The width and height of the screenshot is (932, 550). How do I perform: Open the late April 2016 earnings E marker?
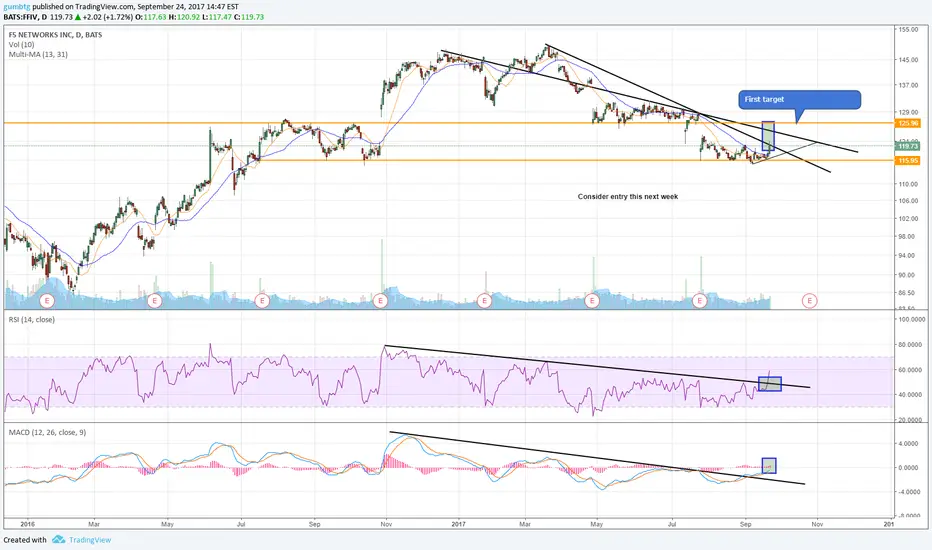[x=155, y=301]
